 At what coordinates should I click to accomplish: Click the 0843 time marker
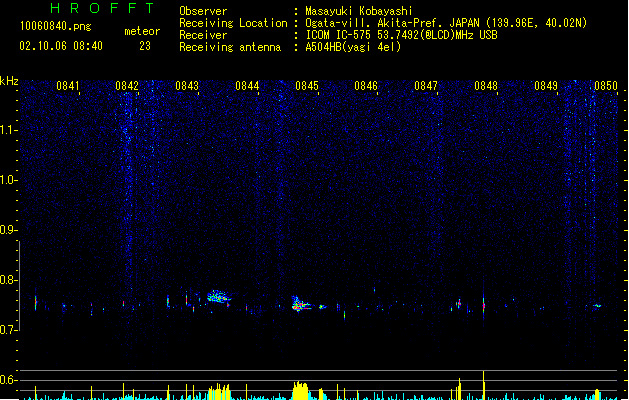pyautogui.click(x=187, y=86)
